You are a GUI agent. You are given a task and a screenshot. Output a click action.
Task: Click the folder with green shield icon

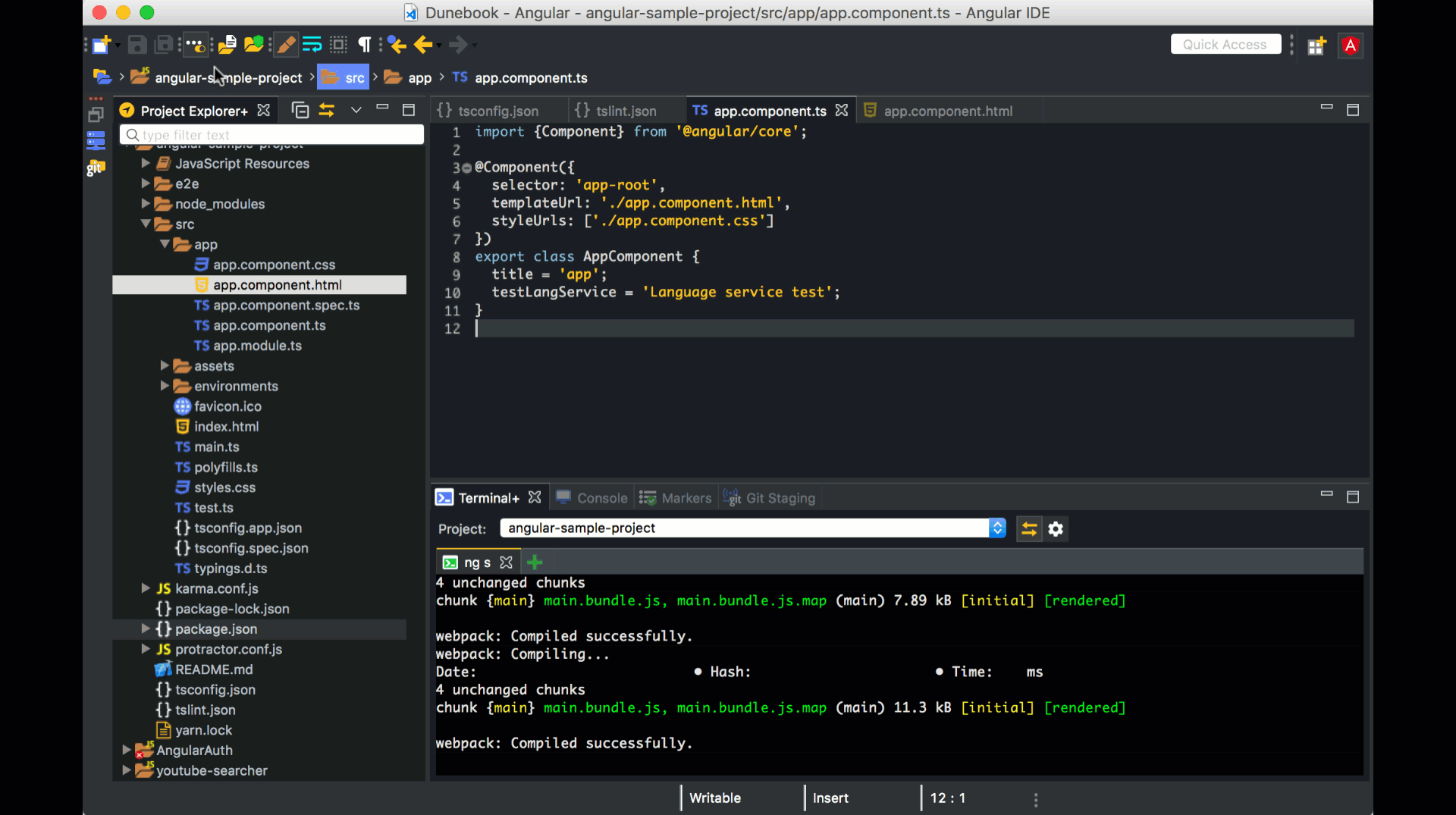click(254, 45)
